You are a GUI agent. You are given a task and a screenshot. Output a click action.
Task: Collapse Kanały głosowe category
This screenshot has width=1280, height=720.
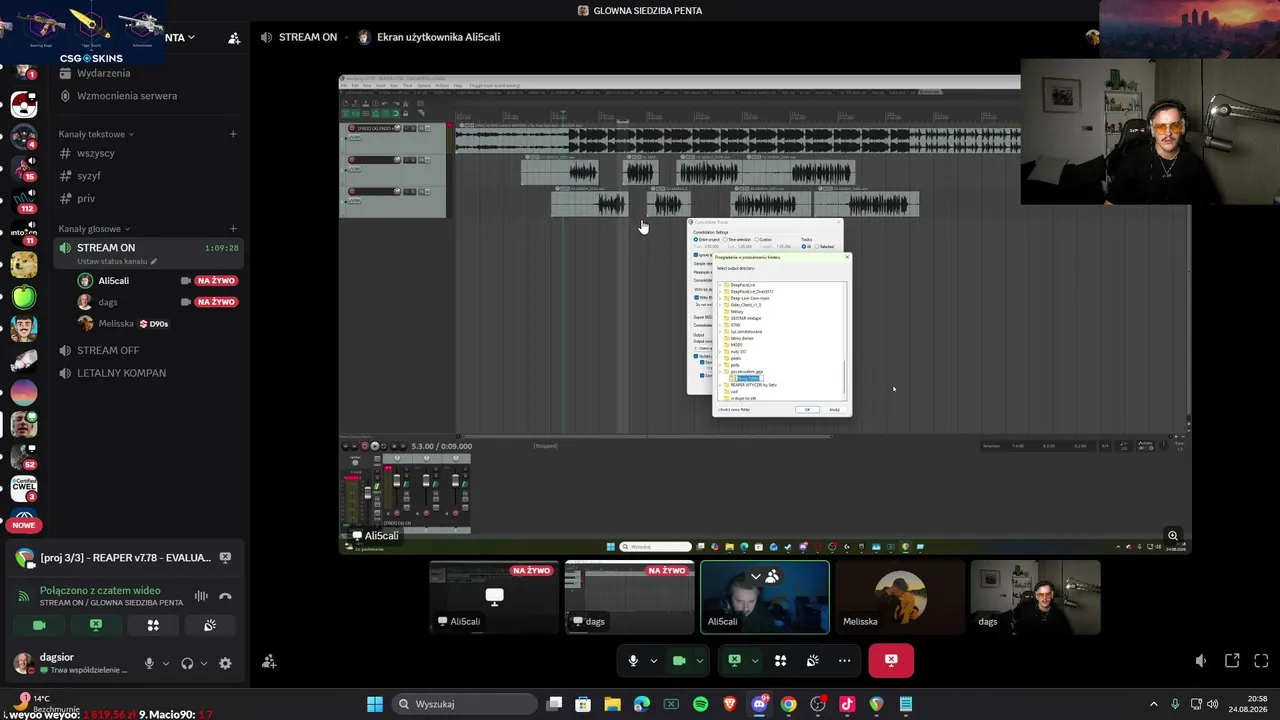tap(94, 229)
